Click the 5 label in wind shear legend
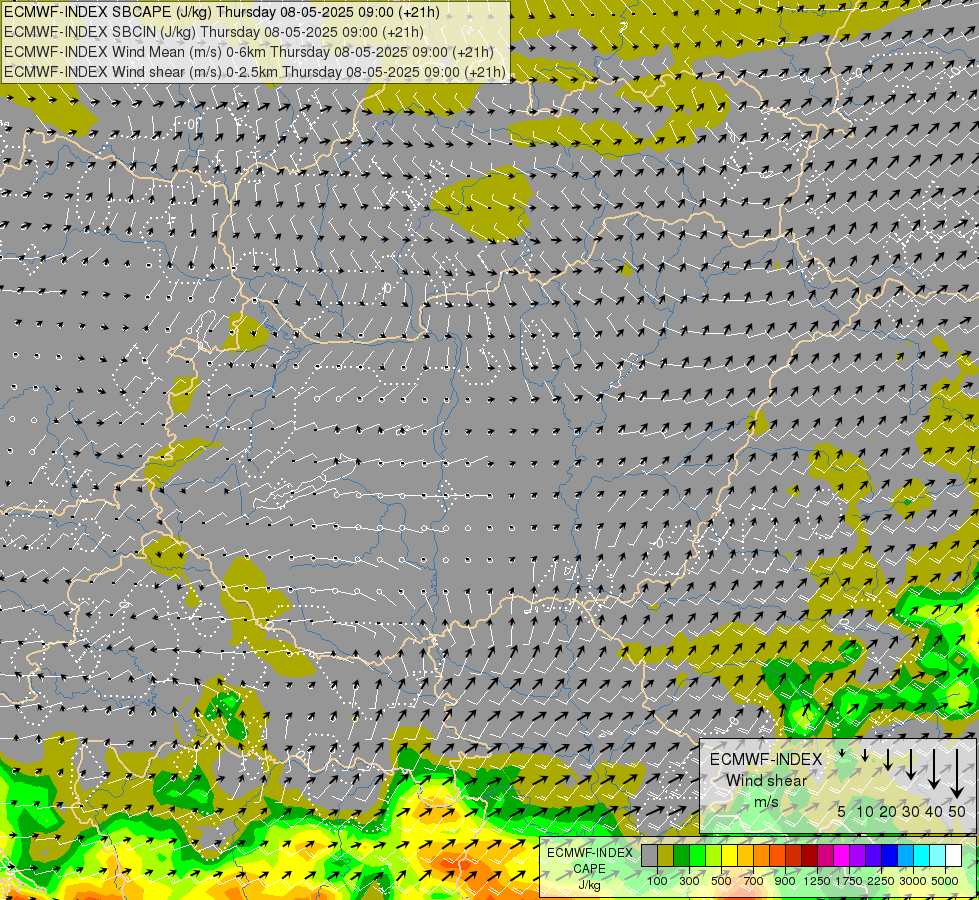Viewport: 979px width, 900px height. click(x=842, y=811)
